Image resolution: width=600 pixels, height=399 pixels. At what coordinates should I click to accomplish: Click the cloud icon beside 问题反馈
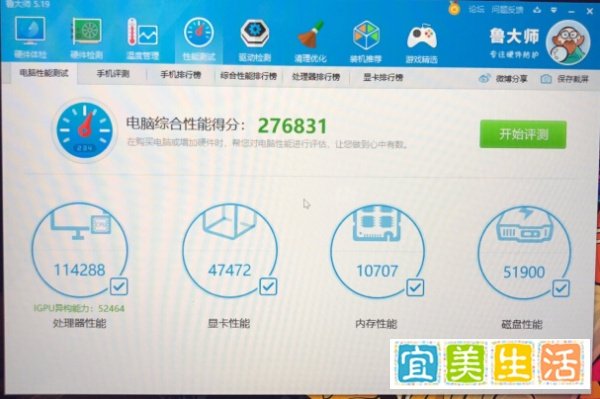[x=537, y=10]
